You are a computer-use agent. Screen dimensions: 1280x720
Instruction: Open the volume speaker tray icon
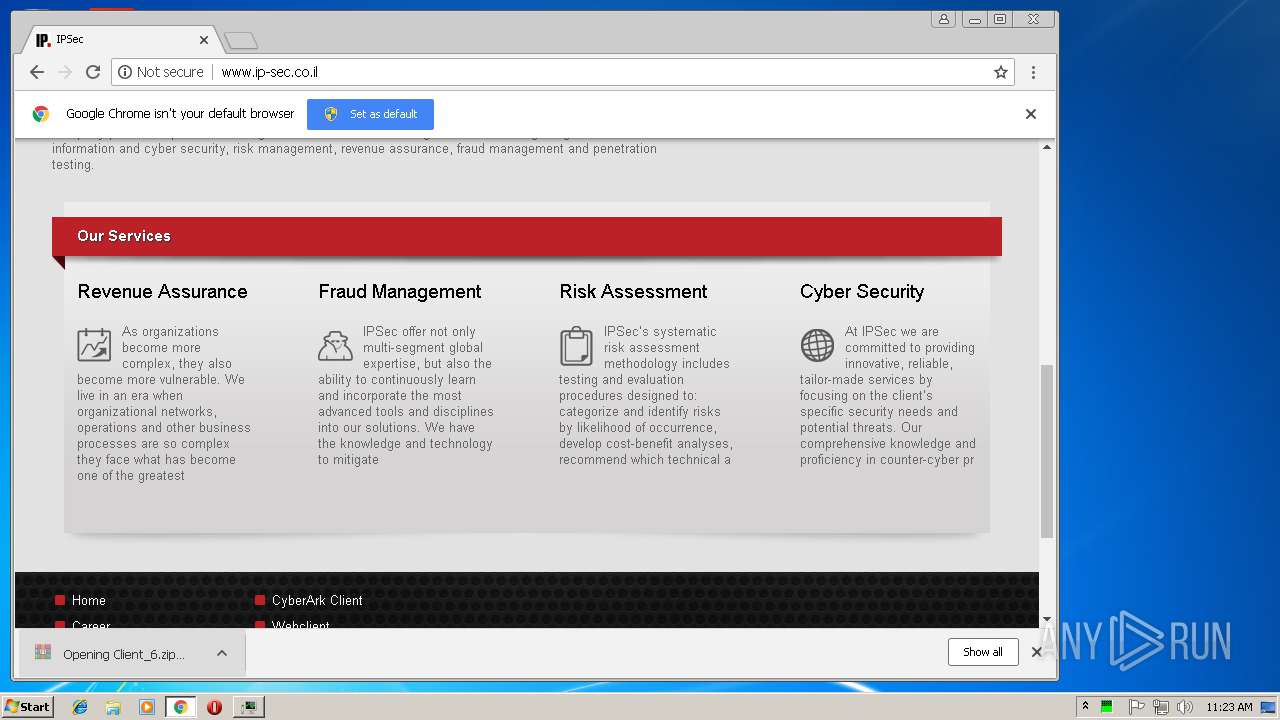pyautogui.click(x=1184, y=707)
